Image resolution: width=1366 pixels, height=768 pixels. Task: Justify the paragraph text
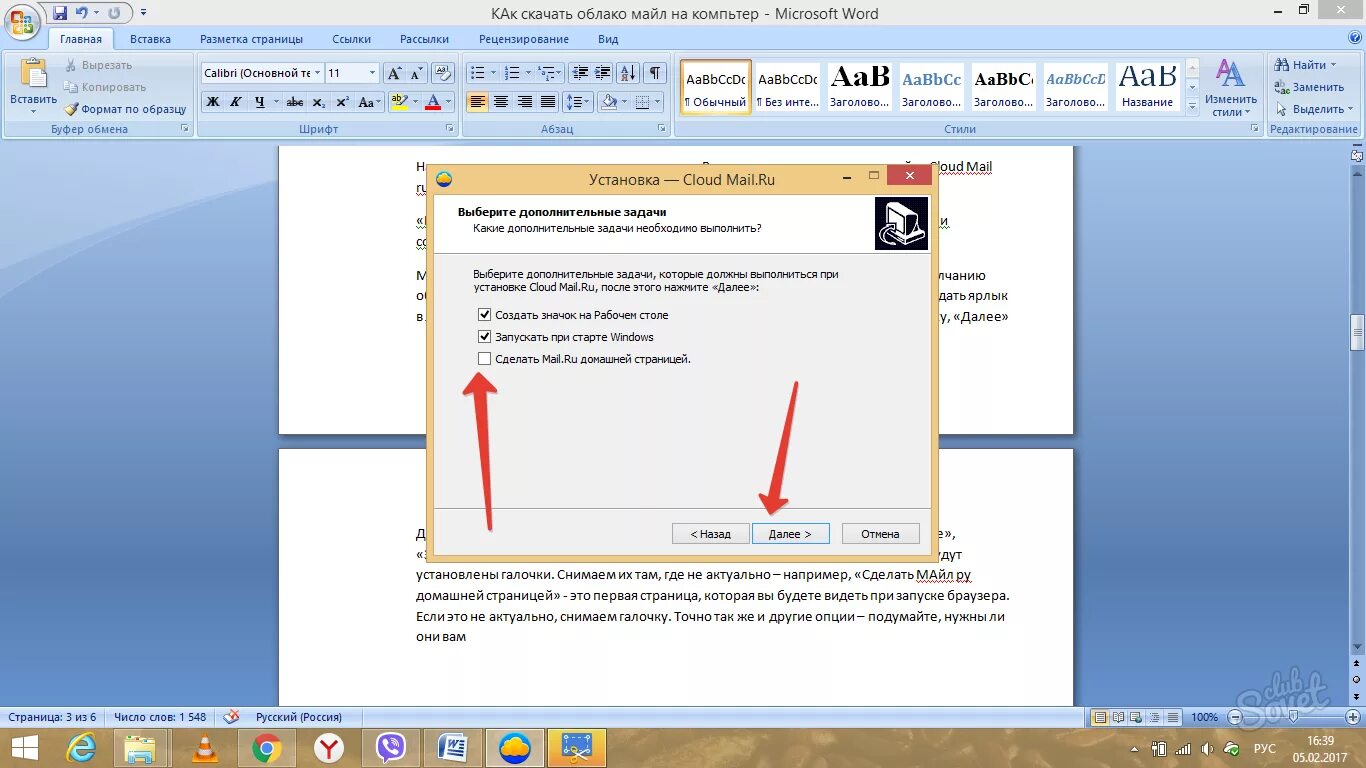548,102
